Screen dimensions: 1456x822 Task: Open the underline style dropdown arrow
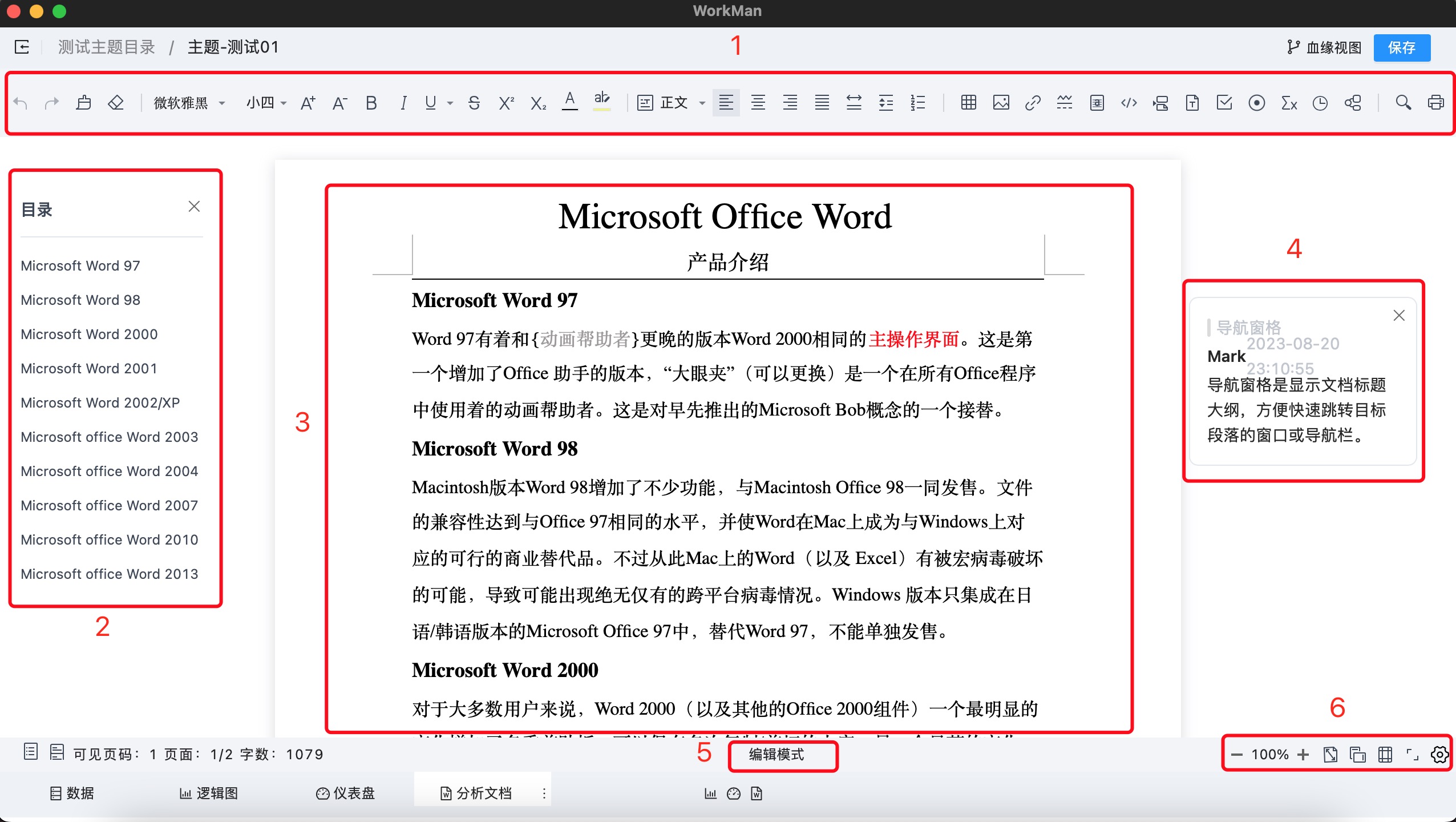(x=450, y=103)
